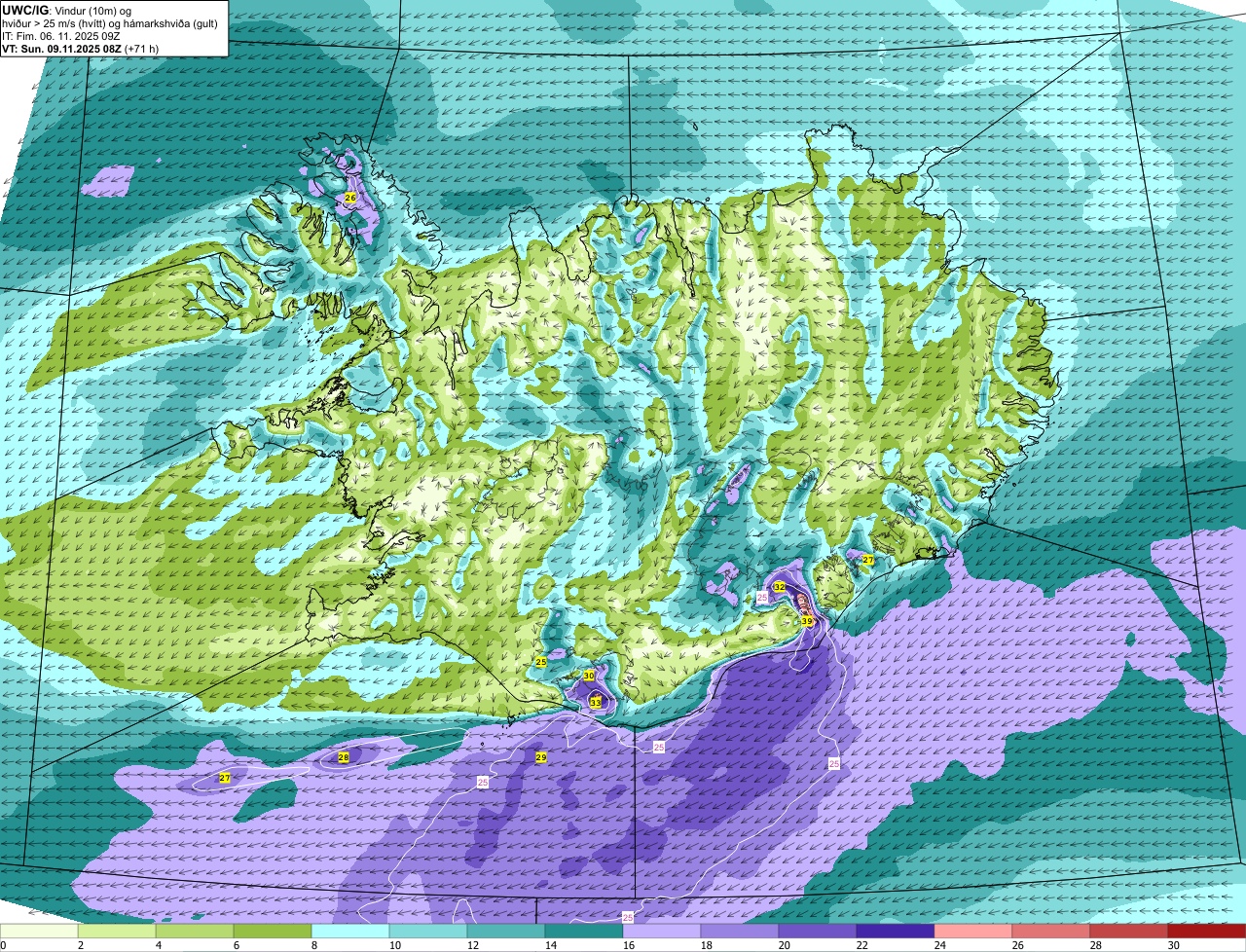Click the yellow 33 gust marker on the south coast
Viewport: 1246px width, 952px height.
596,702
